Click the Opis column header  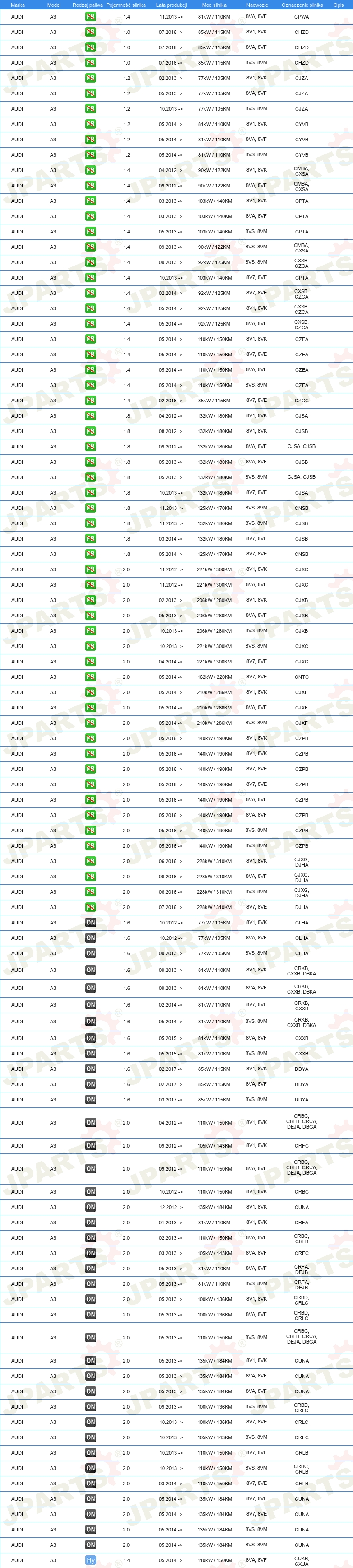[339, 5]
